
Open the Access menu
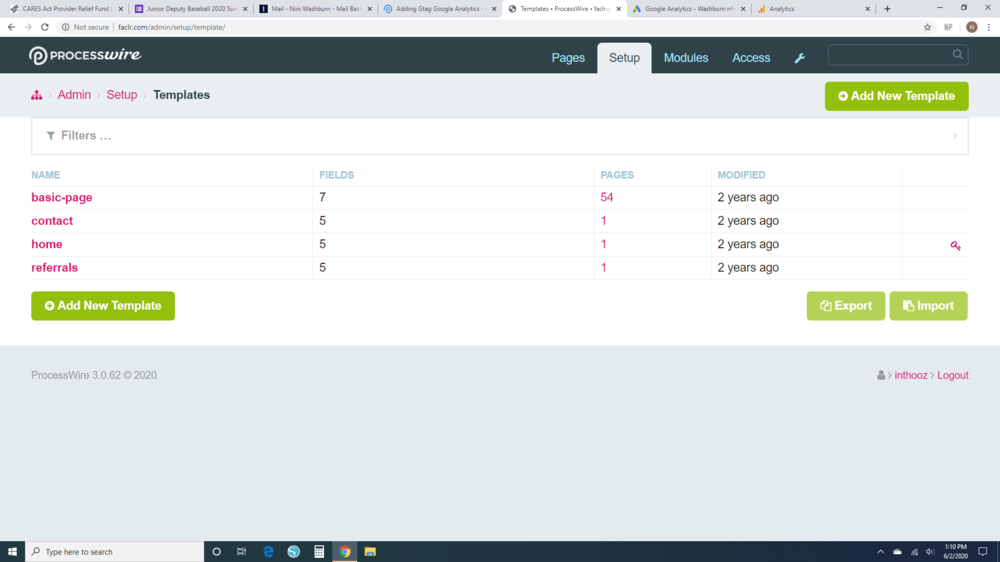click(x=751, y=58)
